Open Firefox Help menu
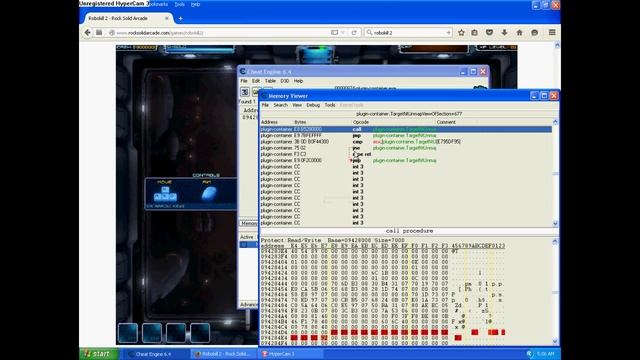This screenshot has width=640, height=360. coord(196,4)
